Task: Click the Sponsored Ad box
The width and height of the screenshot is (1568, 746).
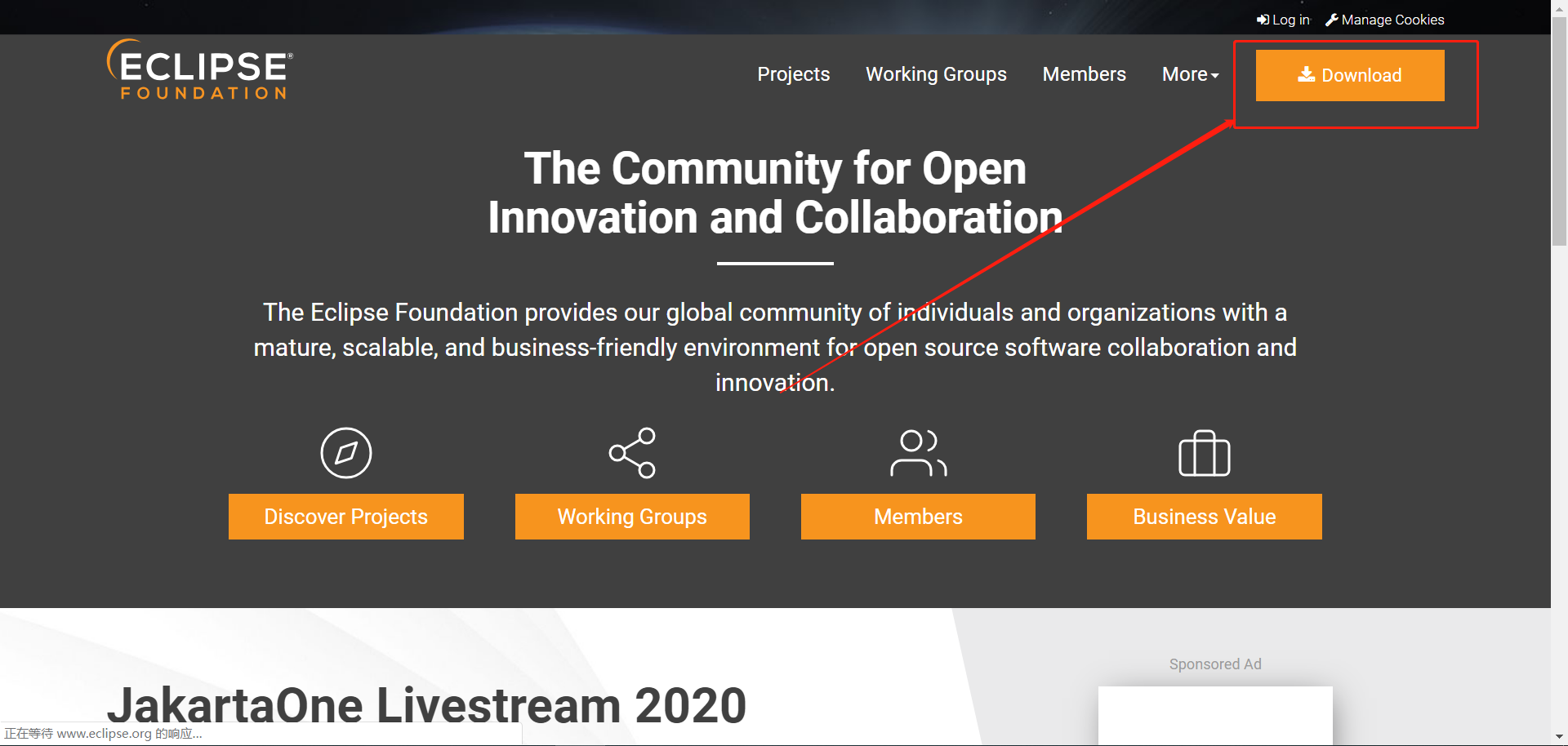Action: pyautogui.click(x=1215, y=716)
